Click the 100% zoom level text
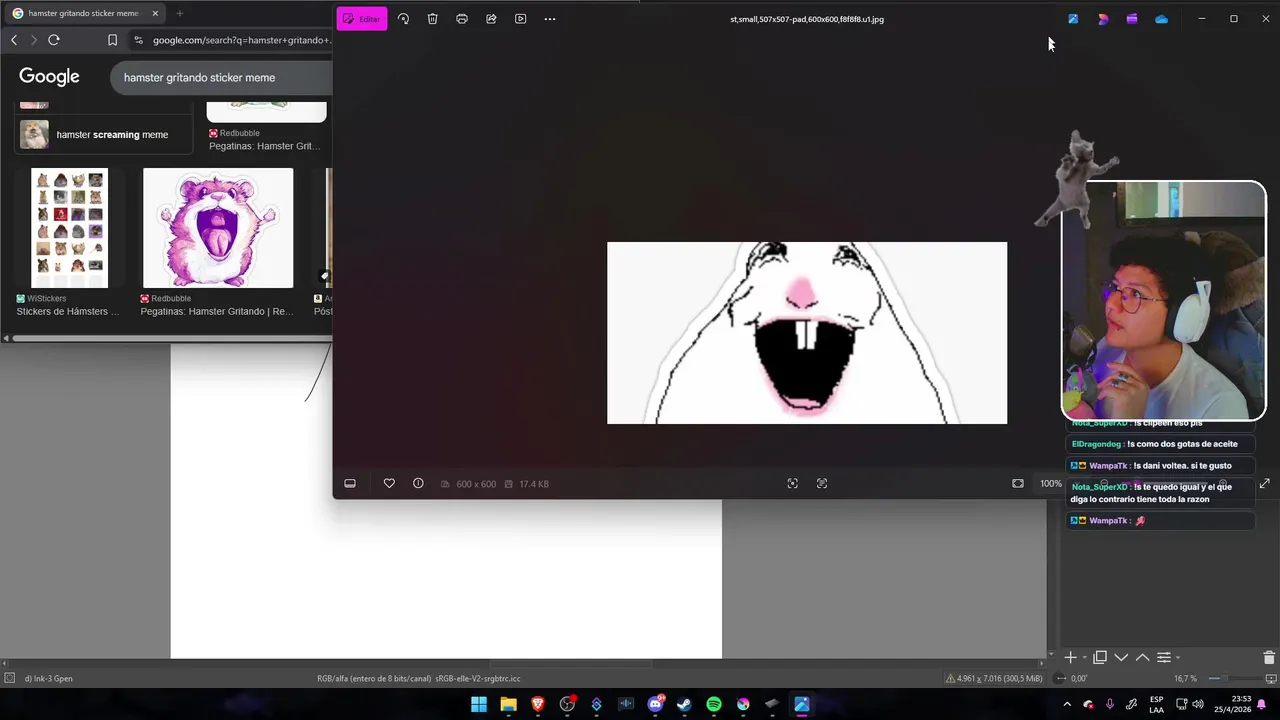 pyautogui.click(x=1050, y=484)
